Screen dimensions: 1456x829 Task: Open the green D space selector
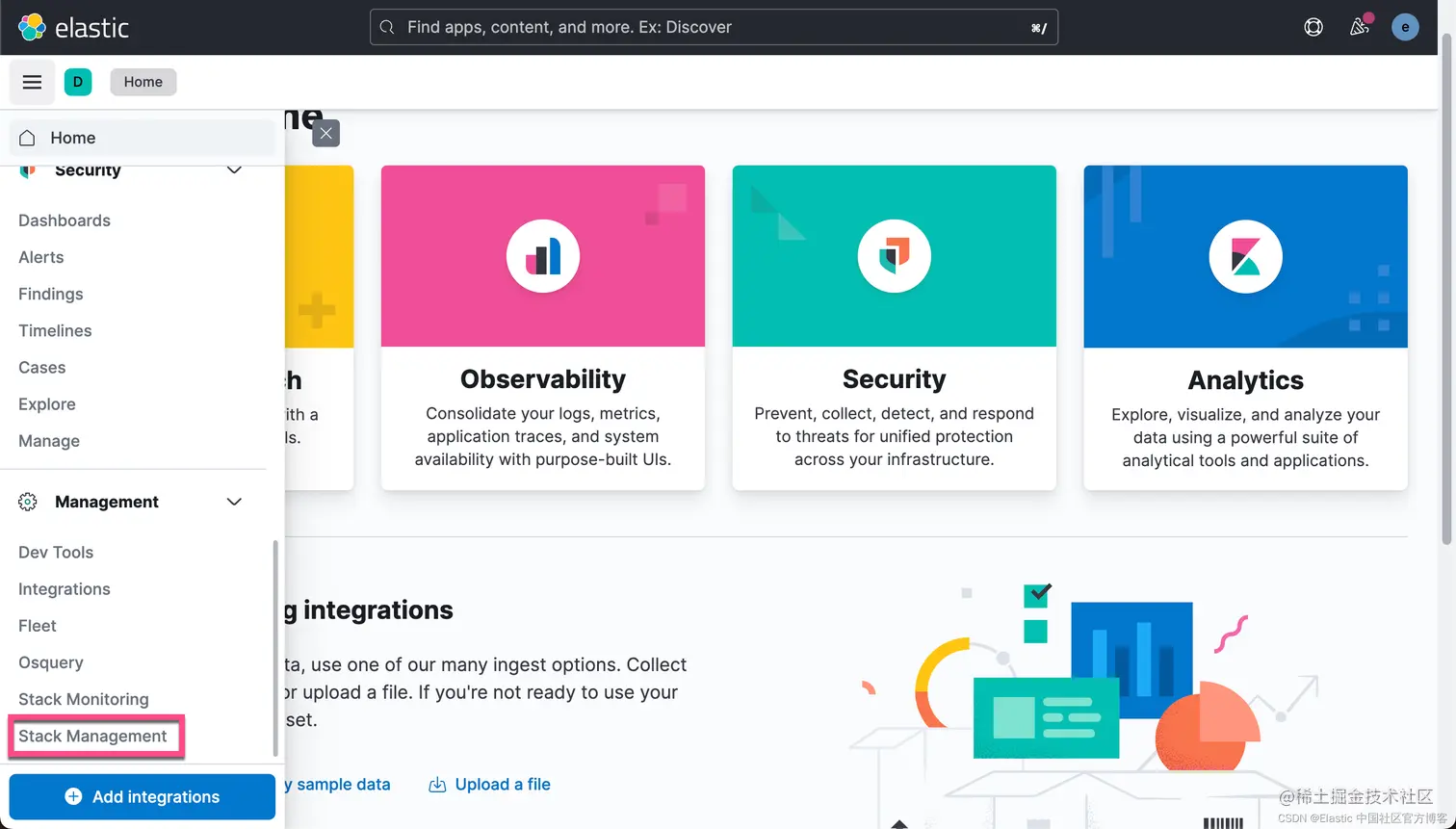pos(78,82)
